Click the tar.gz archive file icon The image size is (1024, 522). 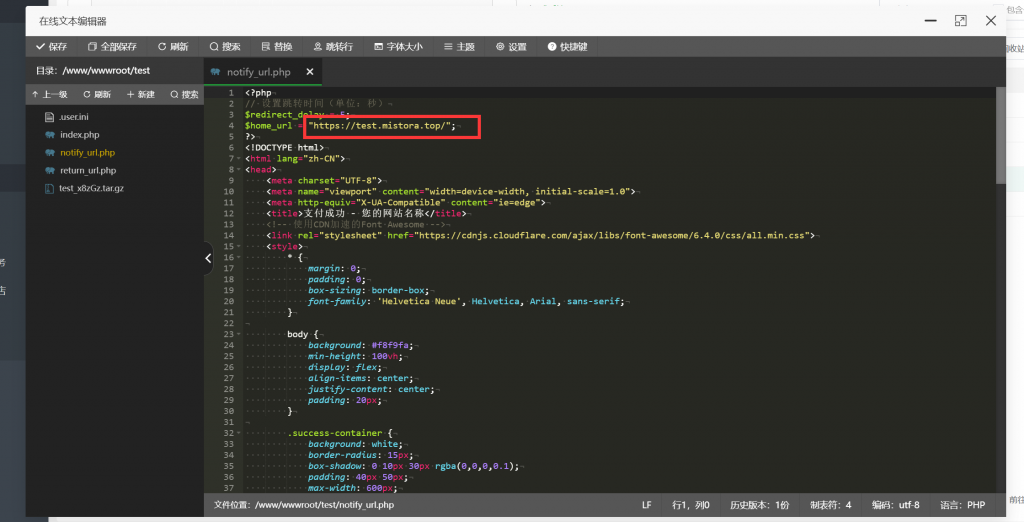49,188
